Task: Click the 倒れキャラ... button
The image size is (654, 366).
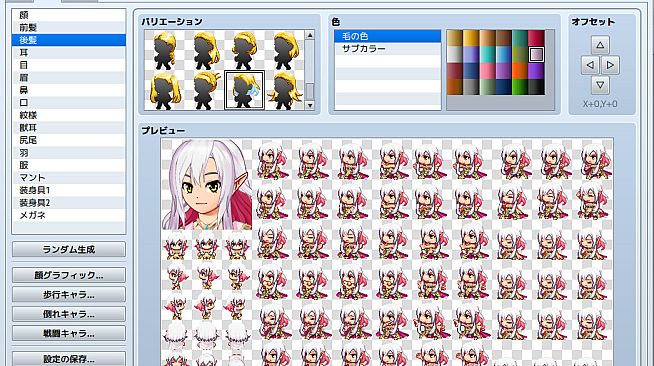Action: [69, 314]
